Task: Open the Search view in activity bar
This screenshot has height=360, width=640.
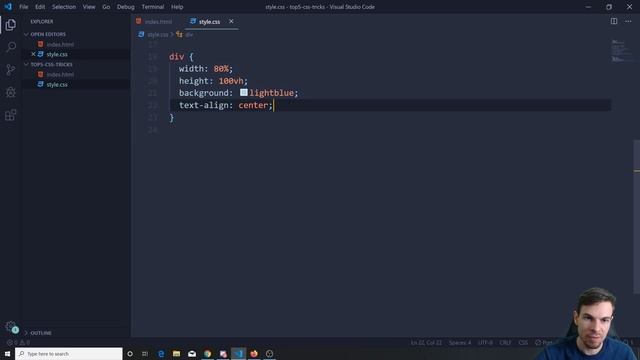Action: tap(11, 47)
